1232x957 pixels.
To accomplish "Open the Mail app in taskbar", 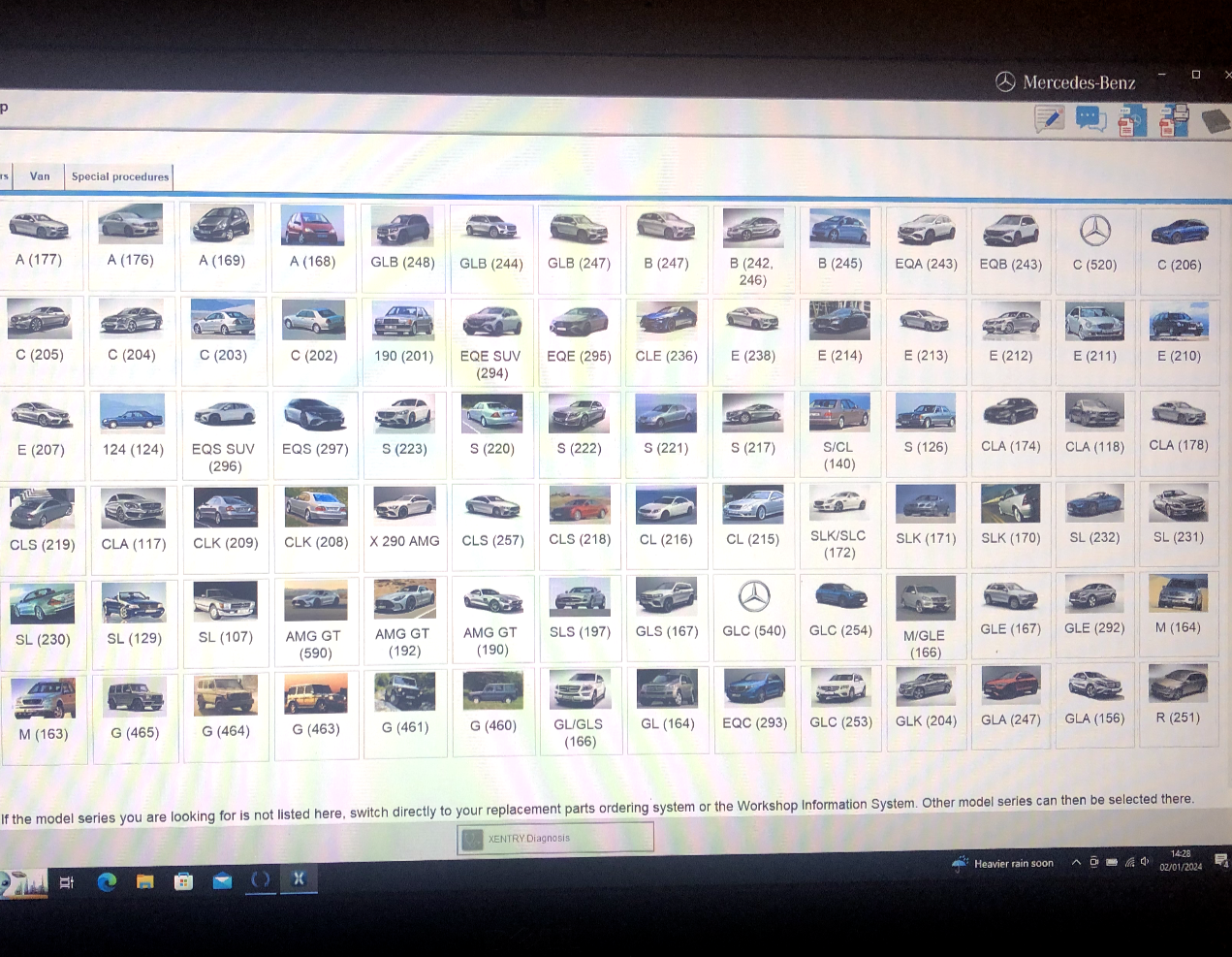I will (222, 881).
